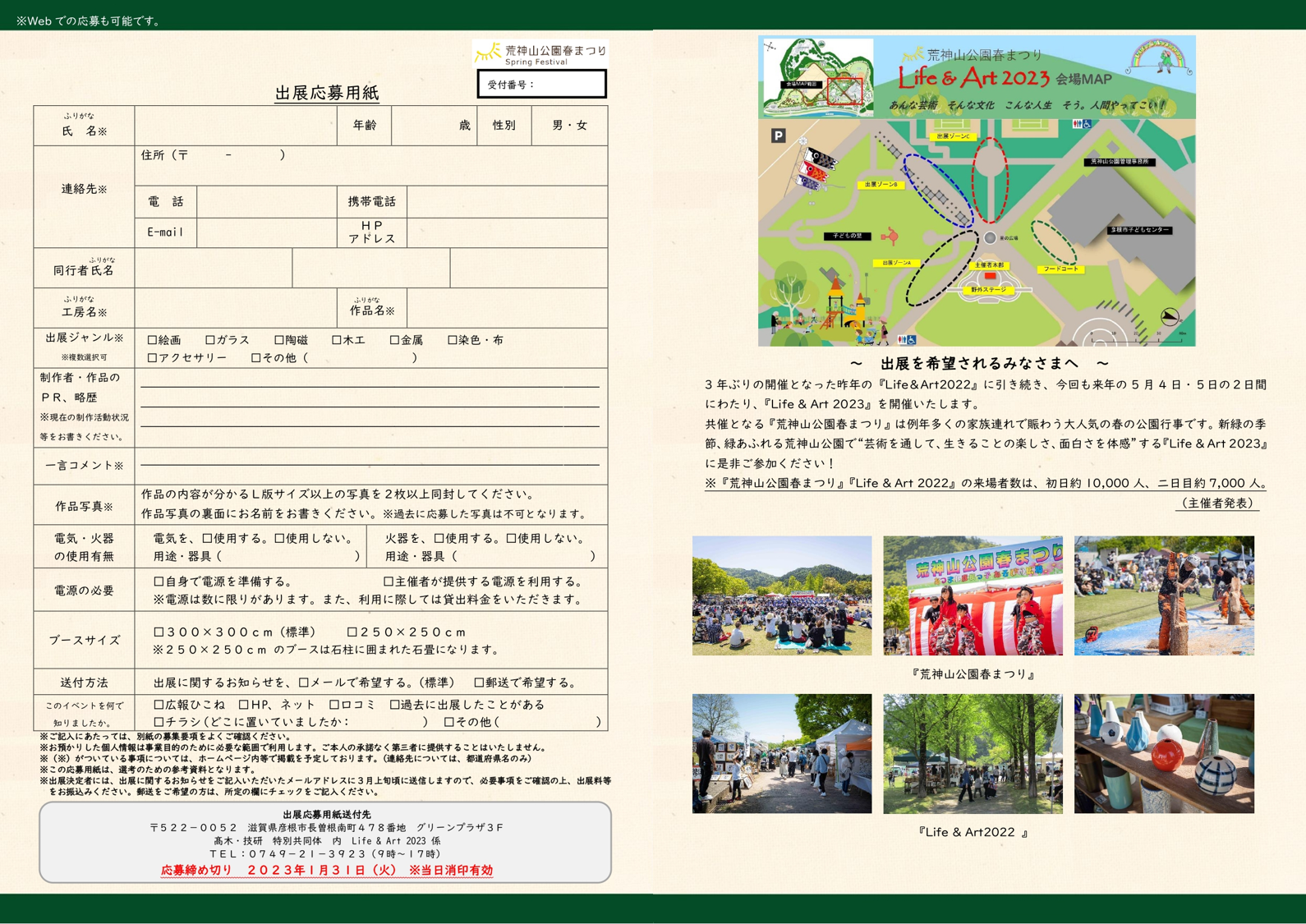Click the red marker at 主催者本部

[990, 276]
